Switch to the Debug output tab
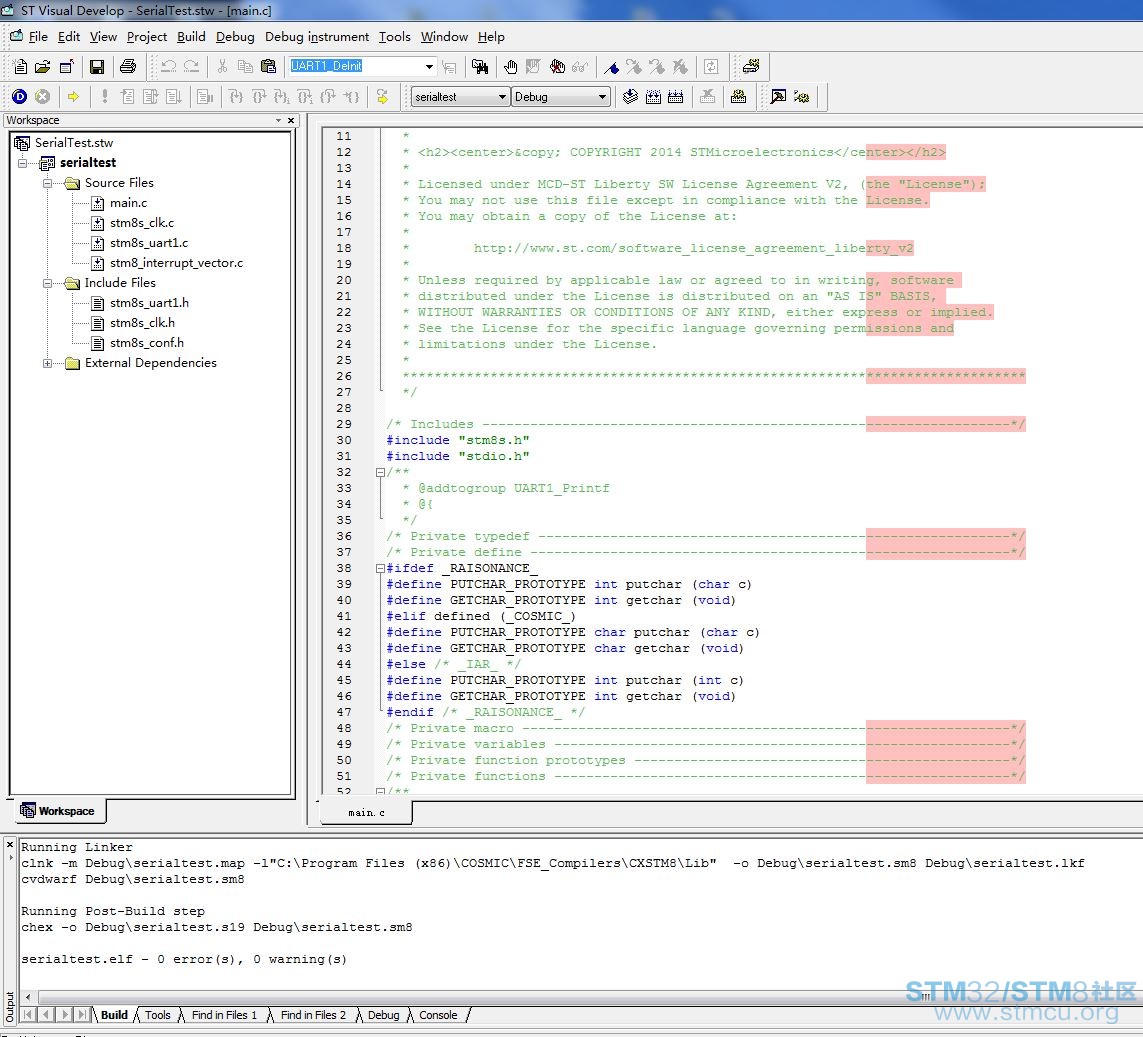Screen dimensions: 1143x1037 (383, 1015)
